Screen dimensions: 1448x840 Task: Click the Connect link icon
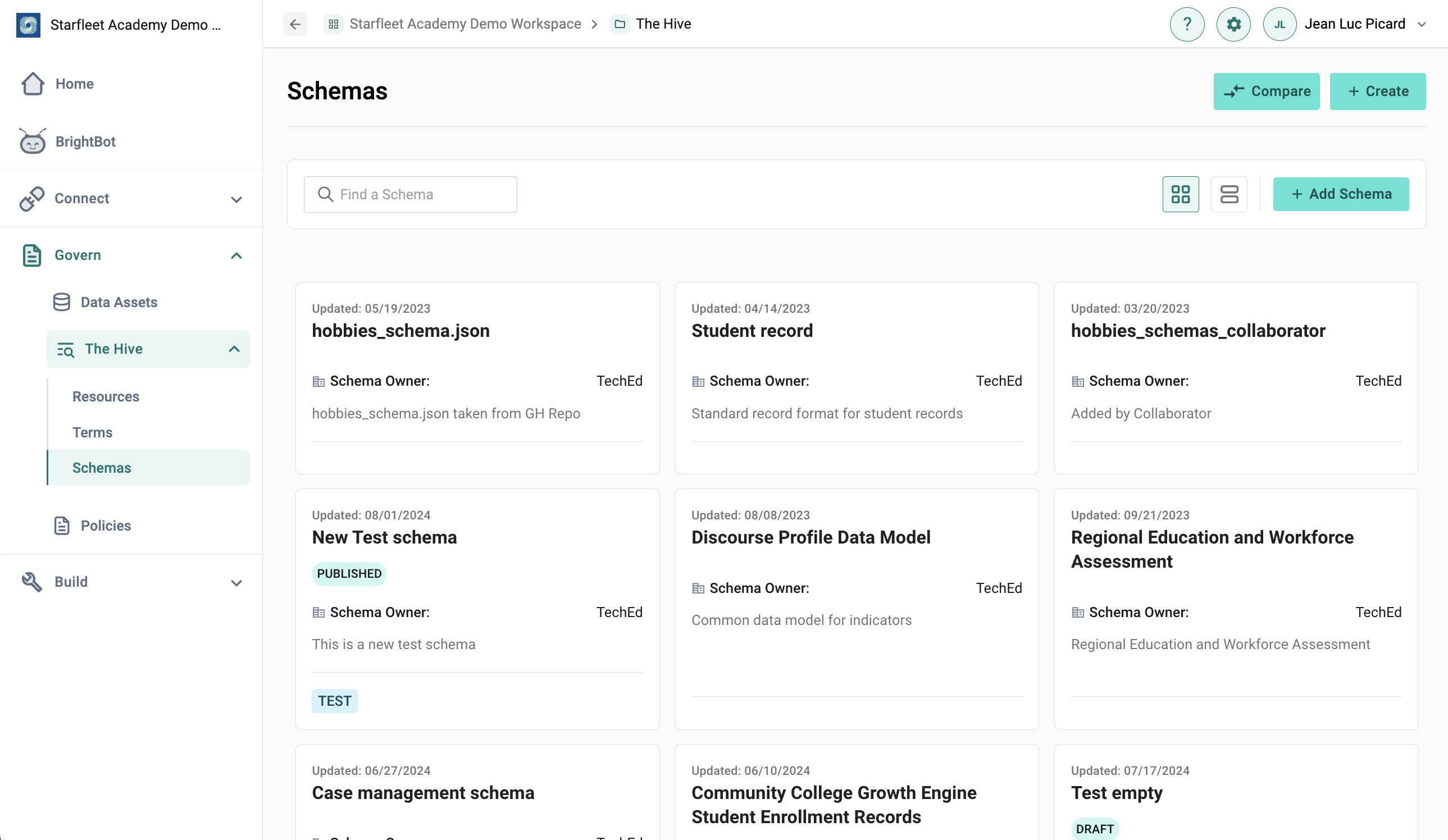coord(31,199)
